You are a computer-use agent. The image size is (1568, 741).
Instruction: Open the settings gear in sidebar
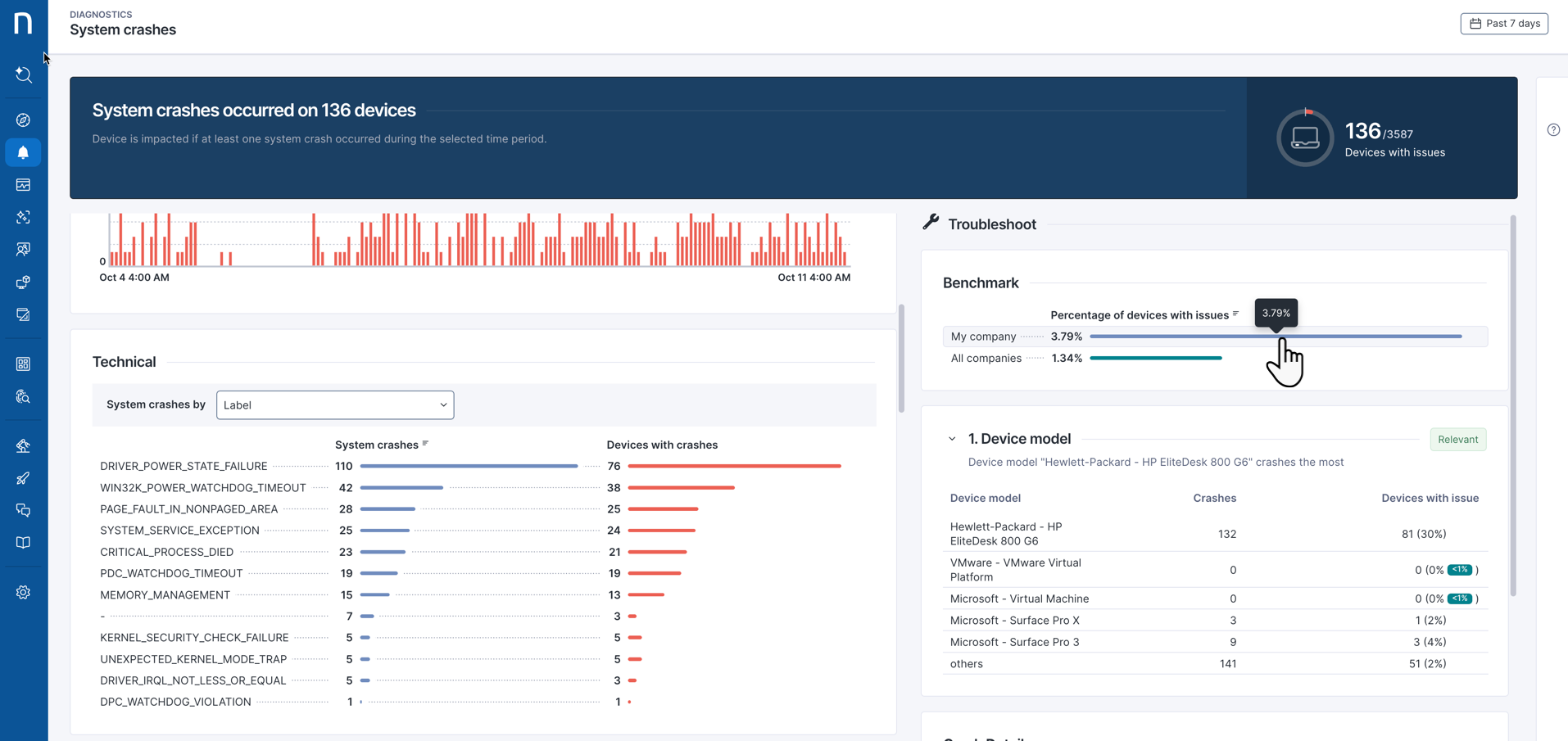(x=23, y=592)
